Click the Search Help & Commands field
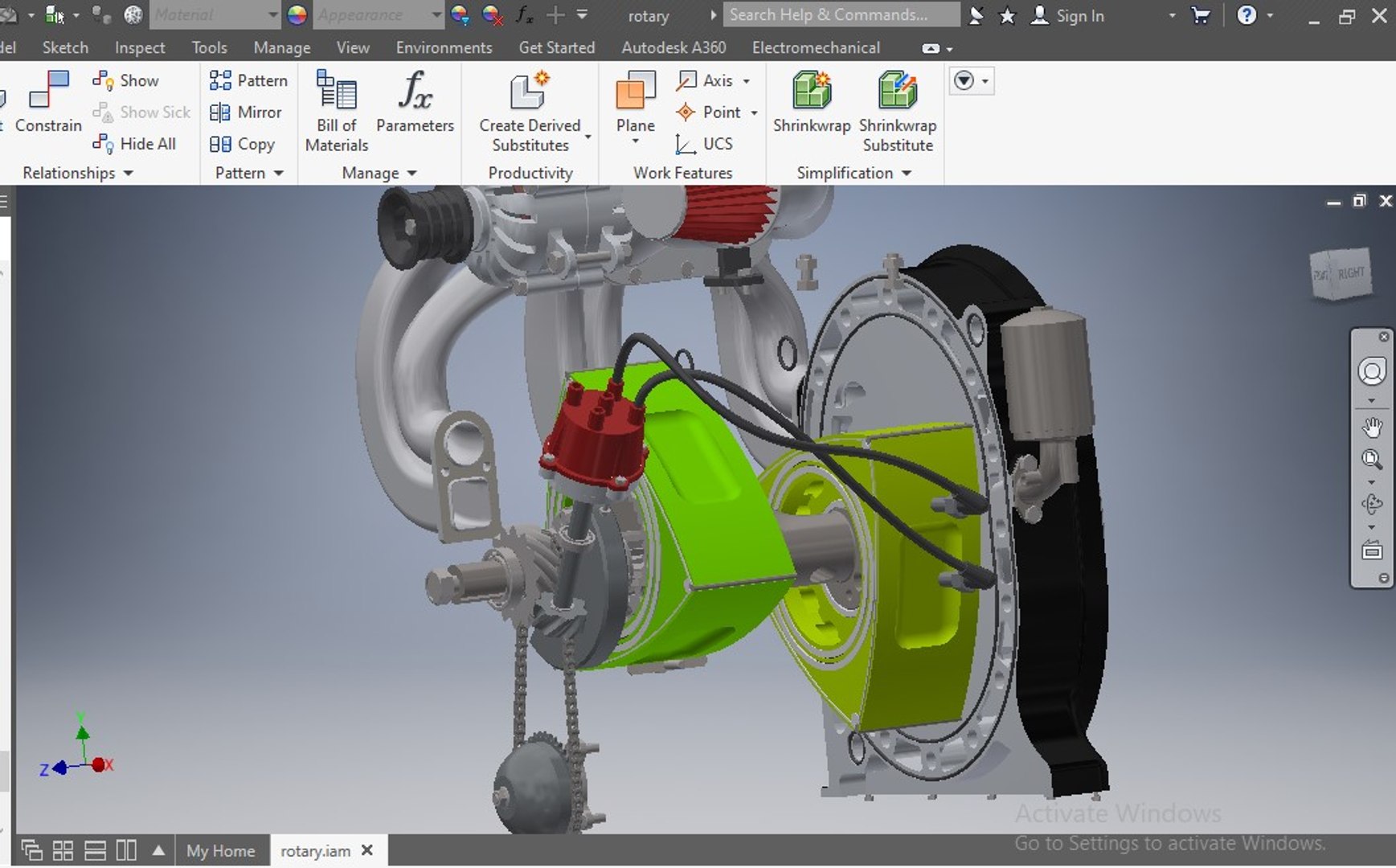 pos(841,14)
